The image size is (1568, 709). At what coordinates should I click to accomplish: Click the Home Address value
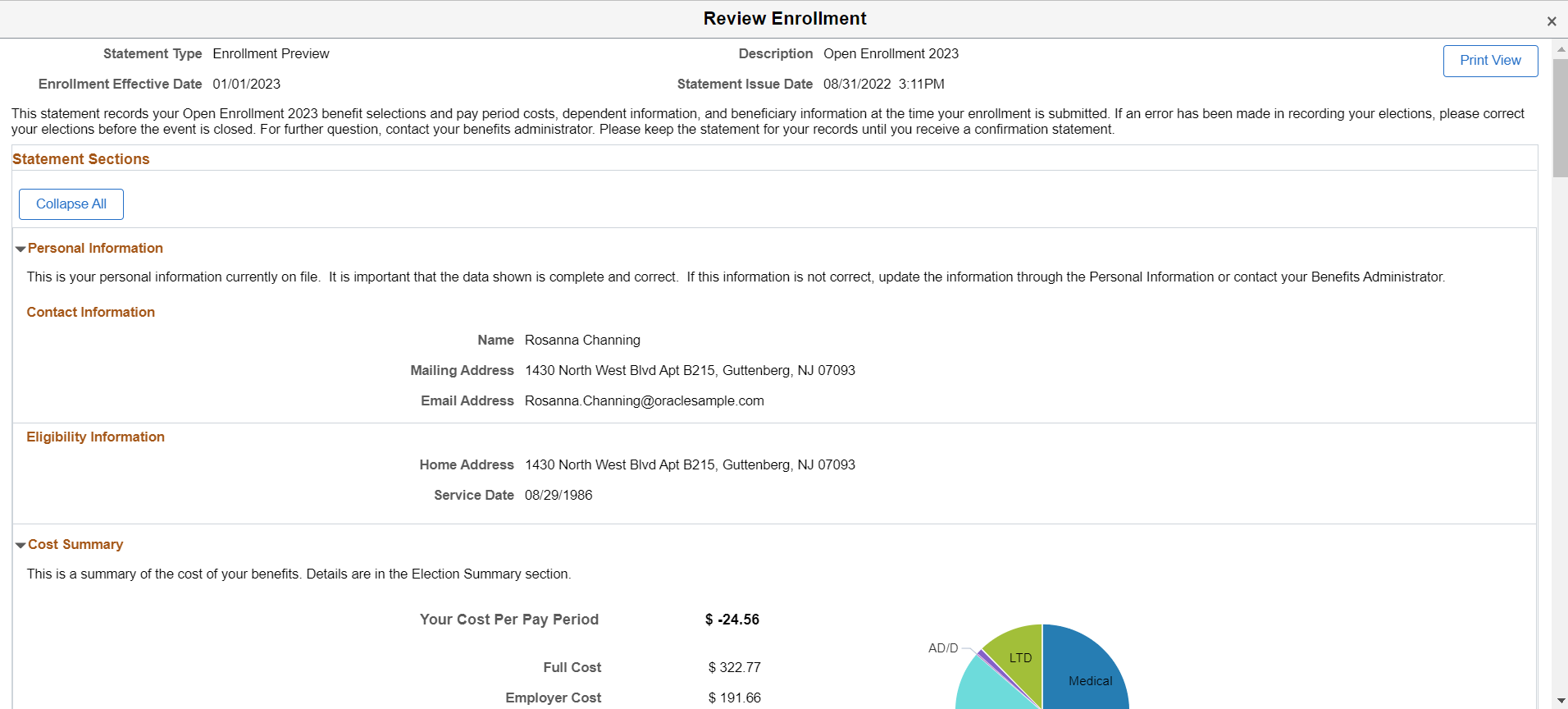click(690, 464)
